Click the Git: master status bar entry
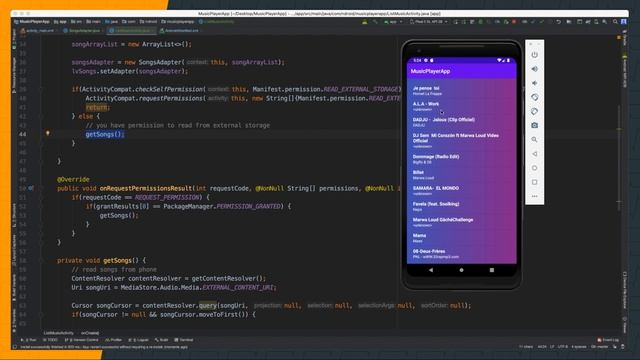 point(599,347)
